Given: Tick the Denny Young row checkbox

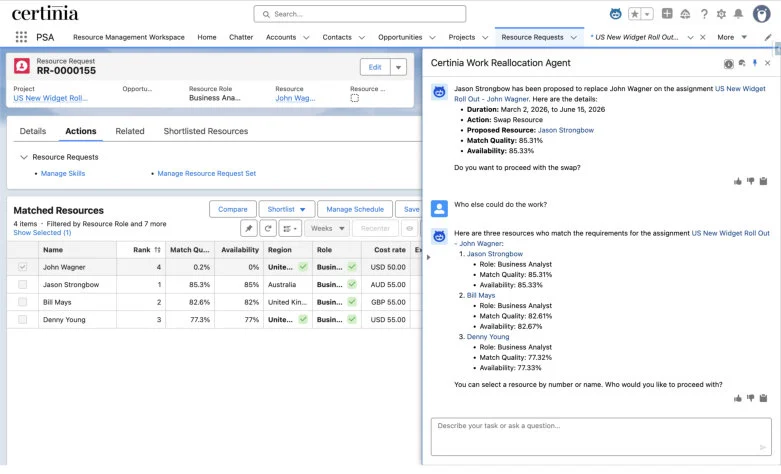Looking at the screenshot, I should (x=23, y=320).
